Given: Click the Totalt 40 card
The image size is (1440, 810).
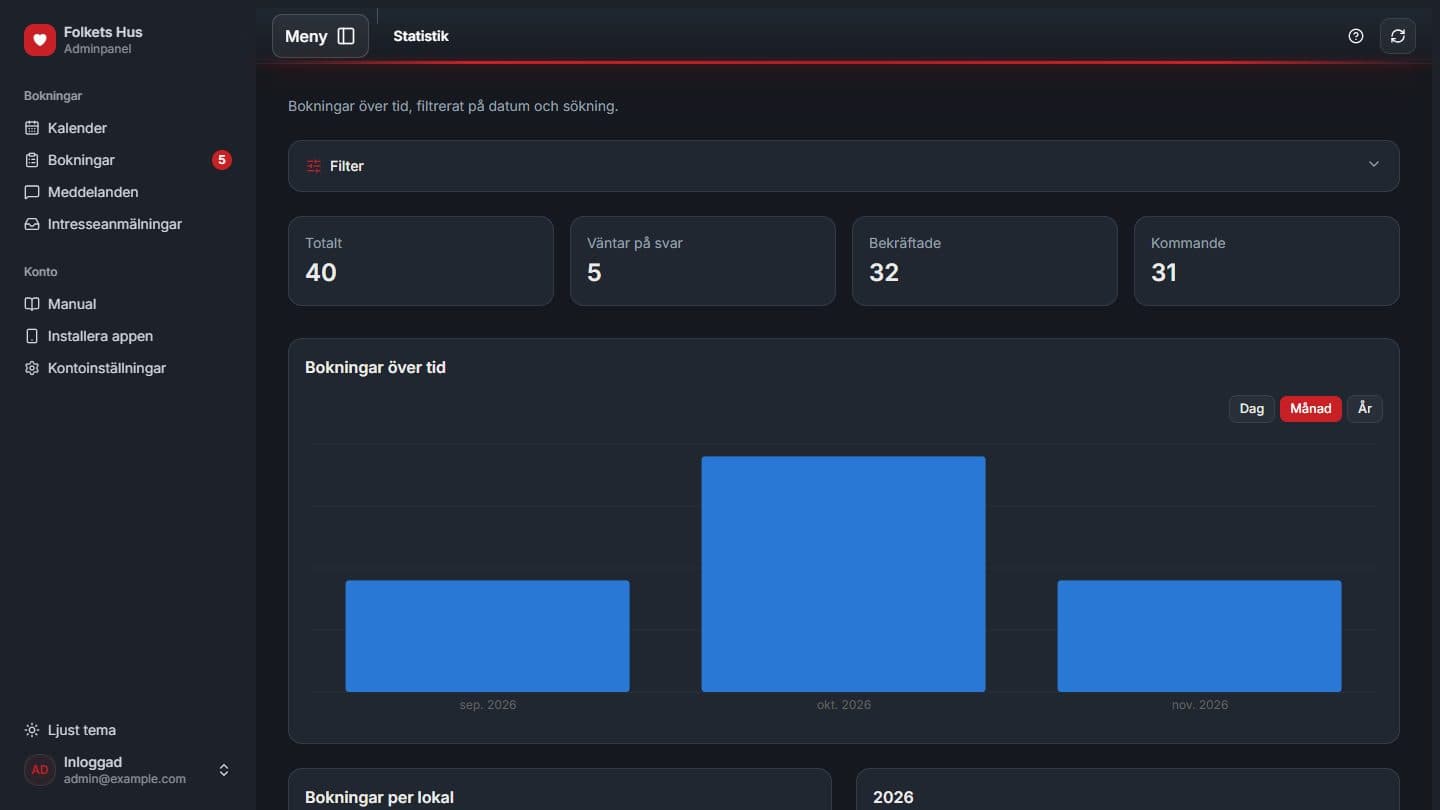Looking at the screenshot, I should coord(421,261).
